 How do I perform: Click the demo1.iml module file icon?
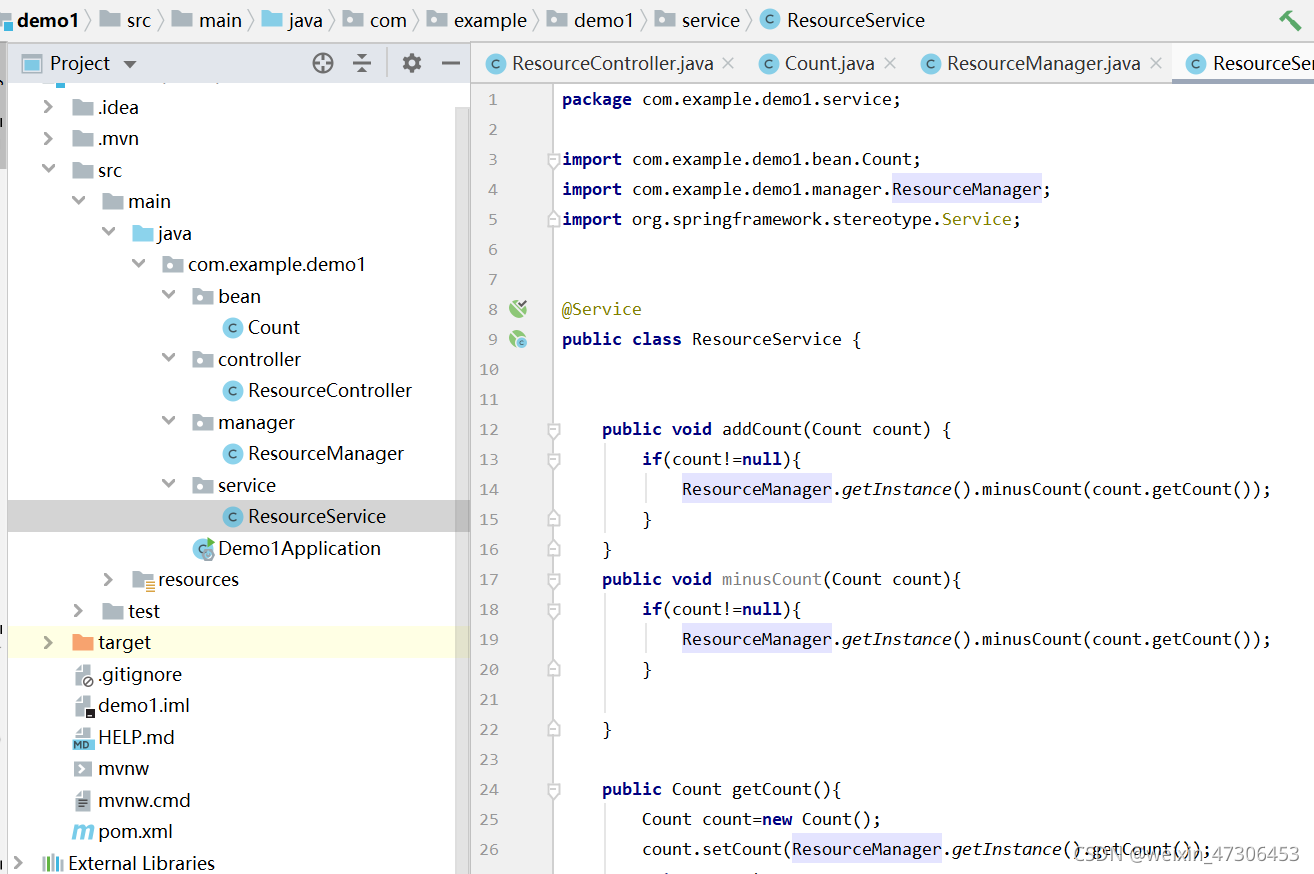[x=84, y=706]
